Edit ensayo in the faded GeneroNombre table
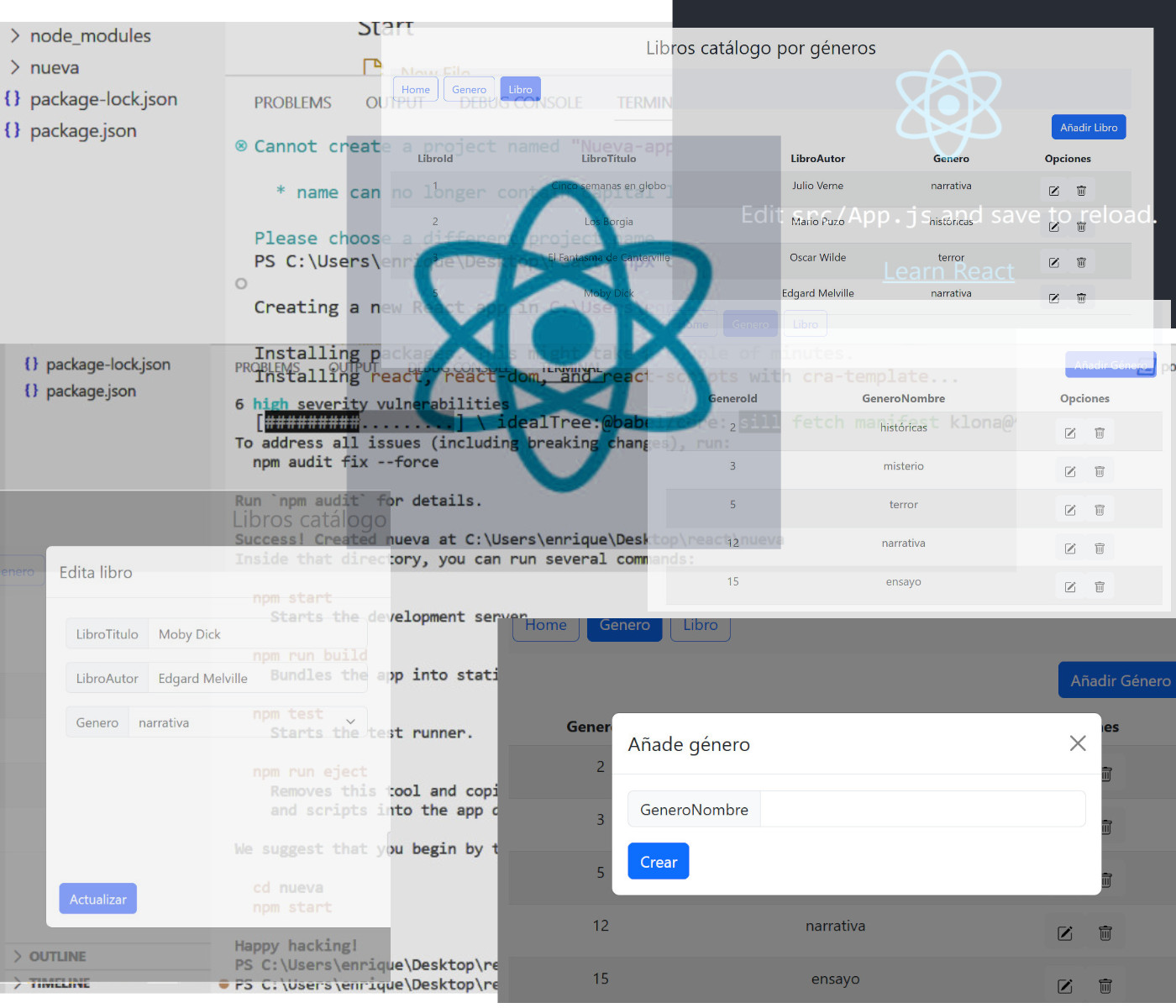 (1070, 587)
